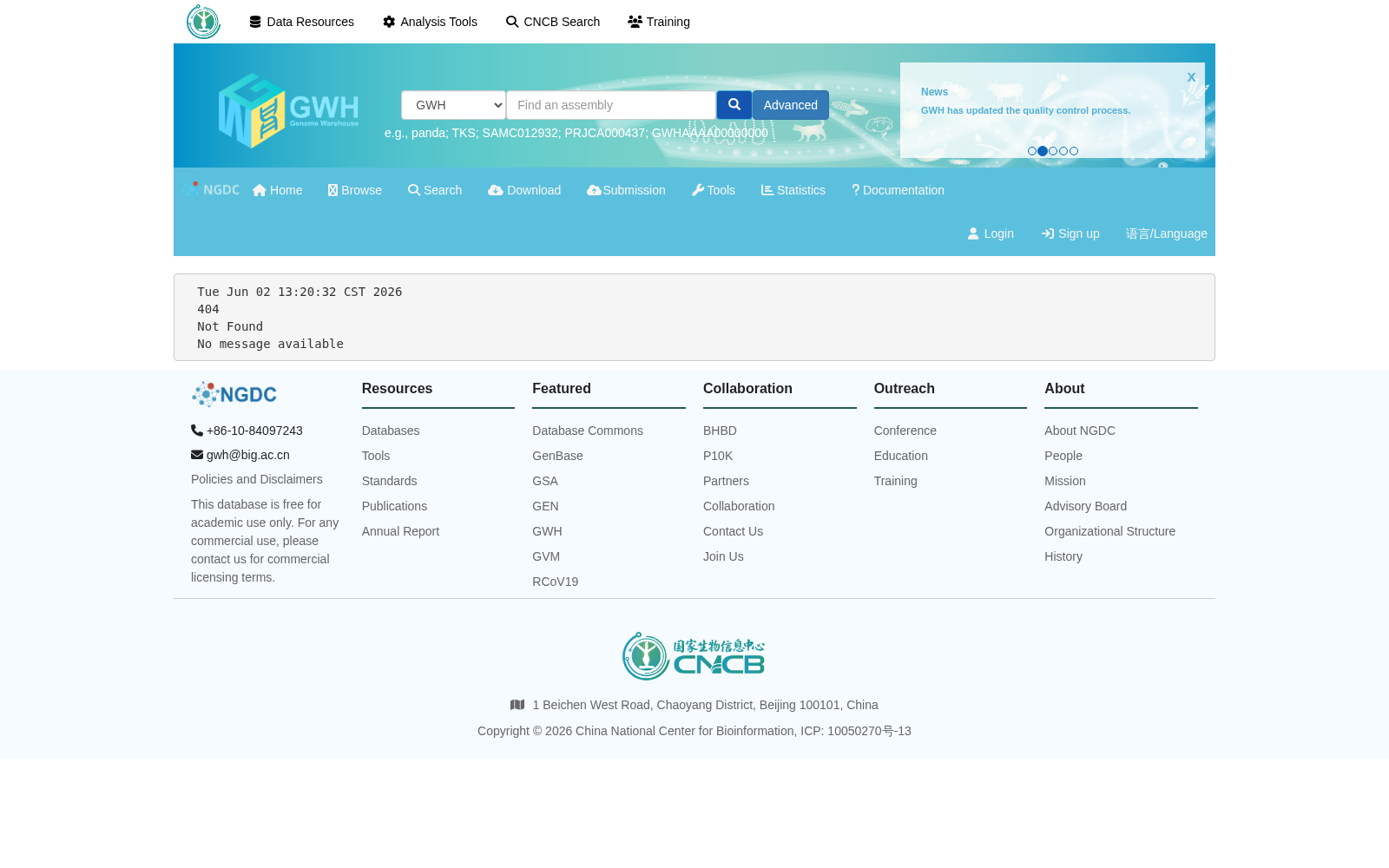Open Education under Outreach
The image size is (1389, 868).
(x=901, y=456)
